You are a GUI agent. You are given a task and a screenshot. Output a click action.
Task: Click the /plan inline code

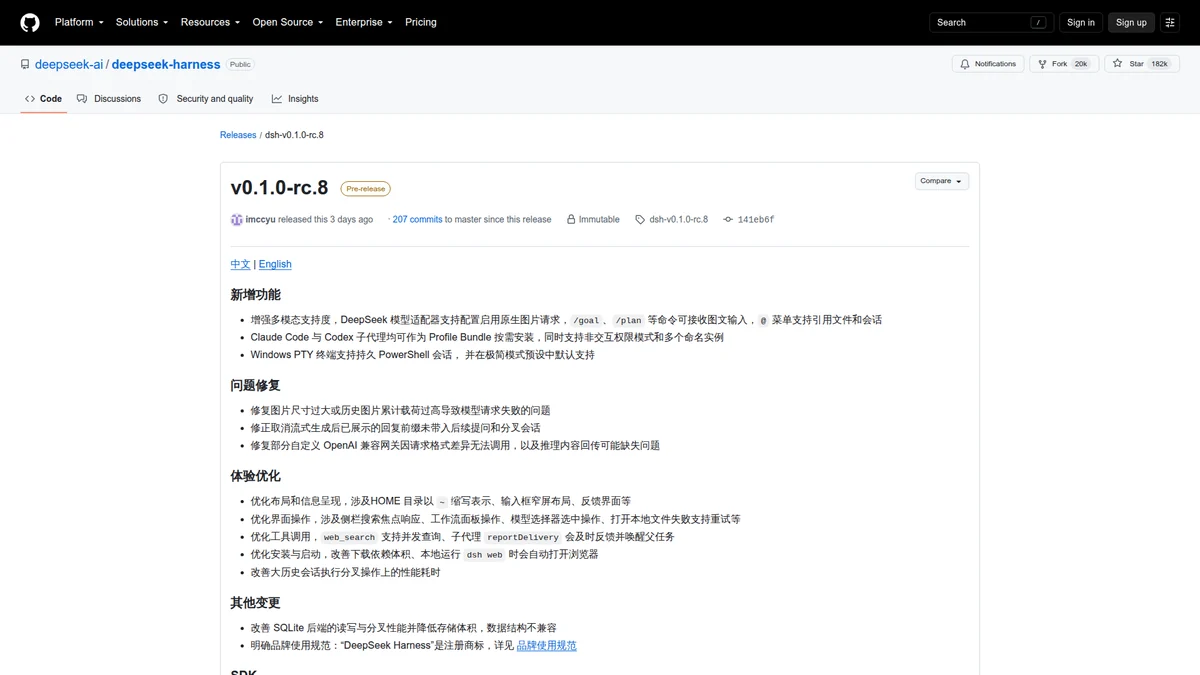(x=628, y=320)
